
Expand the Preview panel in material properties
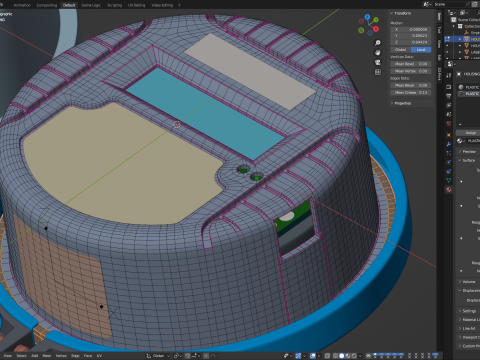(467, 151)
